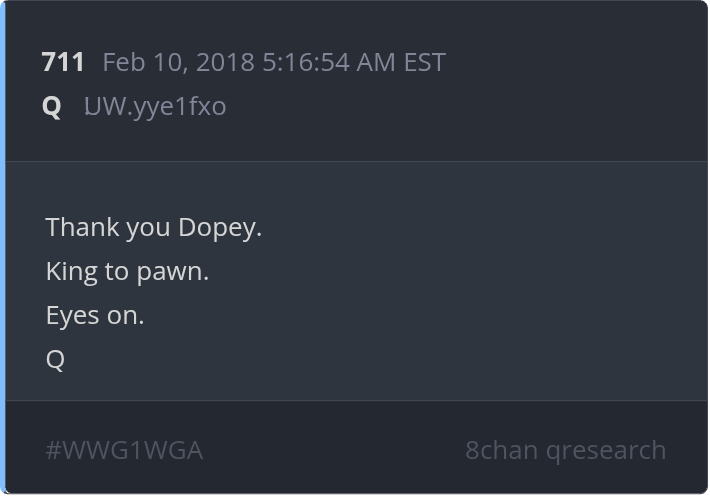Screen dimensions: 710x496
Task: Click the word you in first line
Action: 148,227
